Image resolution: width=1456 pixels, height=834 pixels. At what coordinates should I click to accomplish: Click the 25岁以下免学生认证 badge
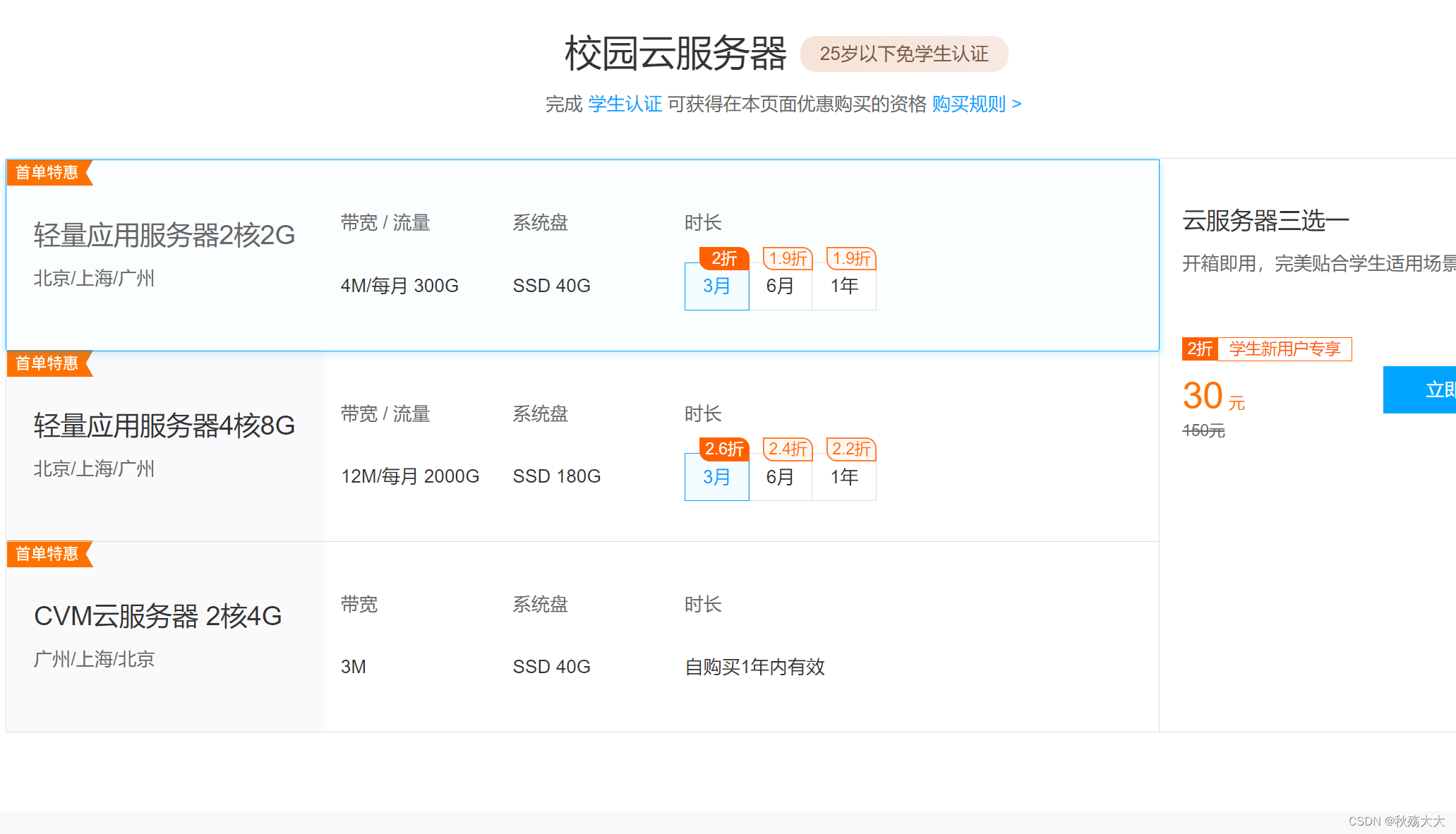click(x=903, y=54)
